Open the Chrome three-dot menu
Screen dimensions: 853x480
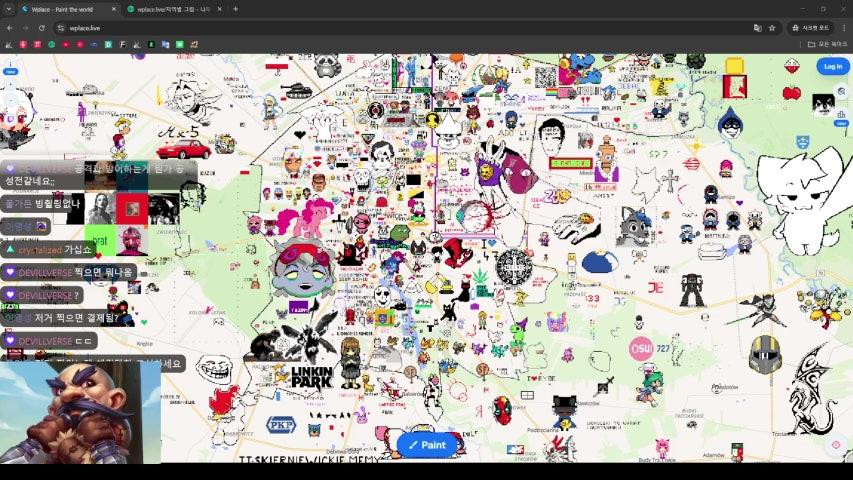[844, 28]
